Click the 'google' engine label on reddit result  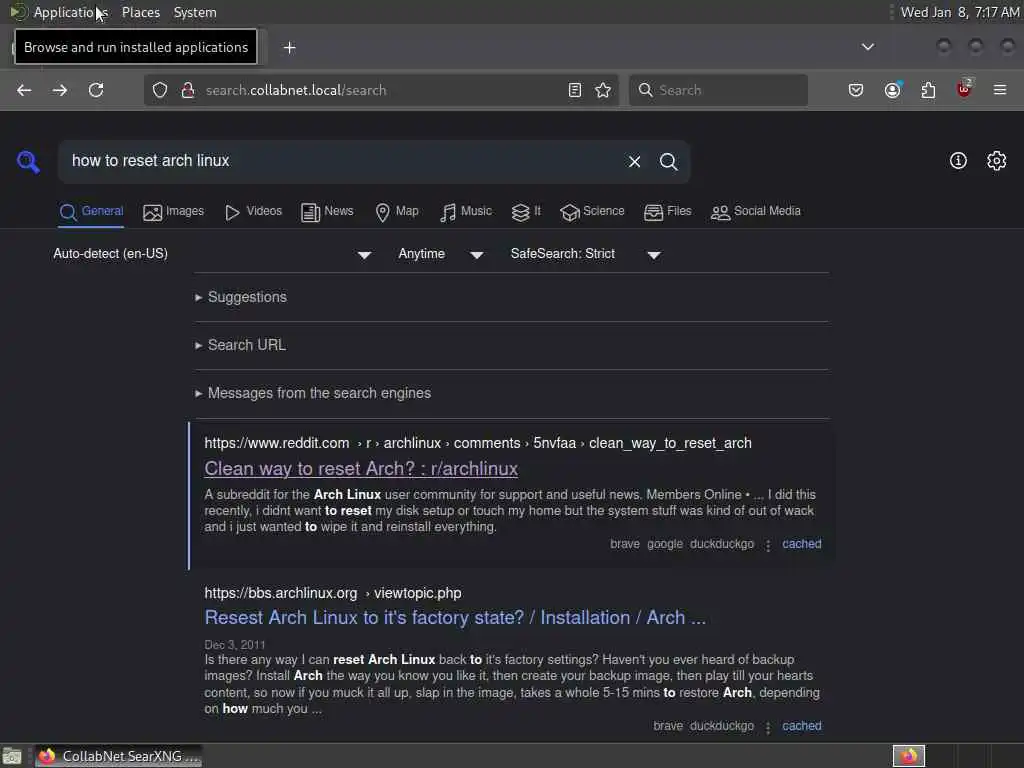pyautogui.click(x=665, y=544)
